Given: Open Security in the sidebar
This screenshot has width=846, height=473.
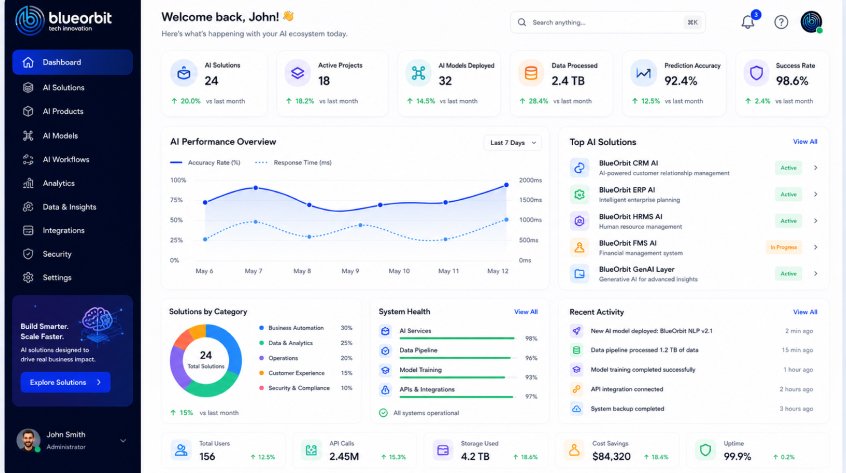Looking at the screenshot, I should (x=72, y=254).
